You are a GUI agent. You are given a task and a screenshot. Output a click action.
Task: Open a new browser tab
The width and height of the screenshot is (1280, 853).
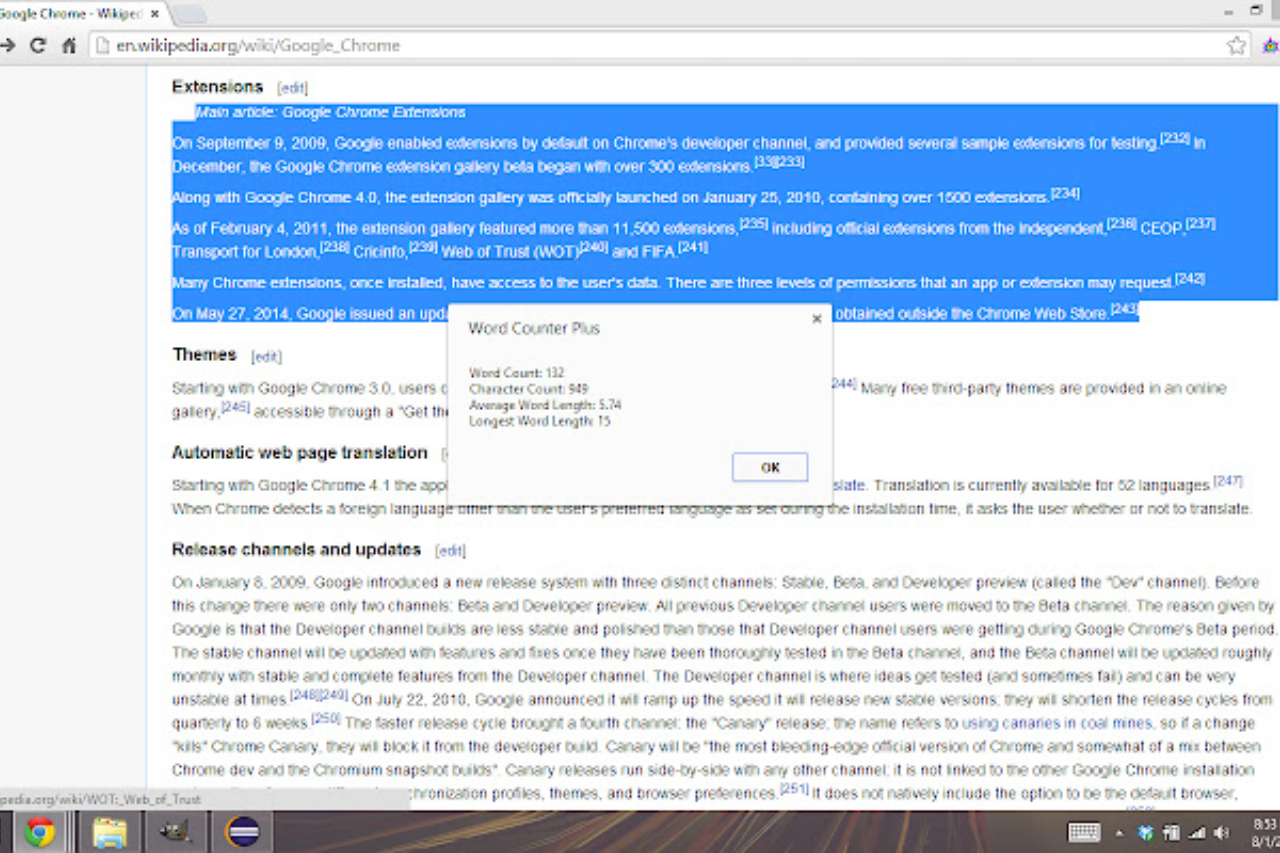pyautogui.click(x=190, y=13)
